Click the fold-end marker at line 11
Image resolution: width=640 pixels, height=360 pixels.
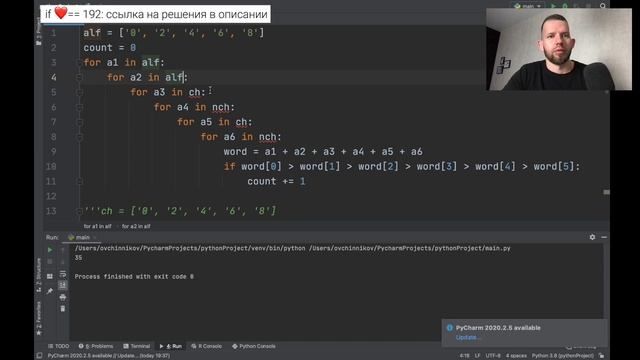(80, 181)
